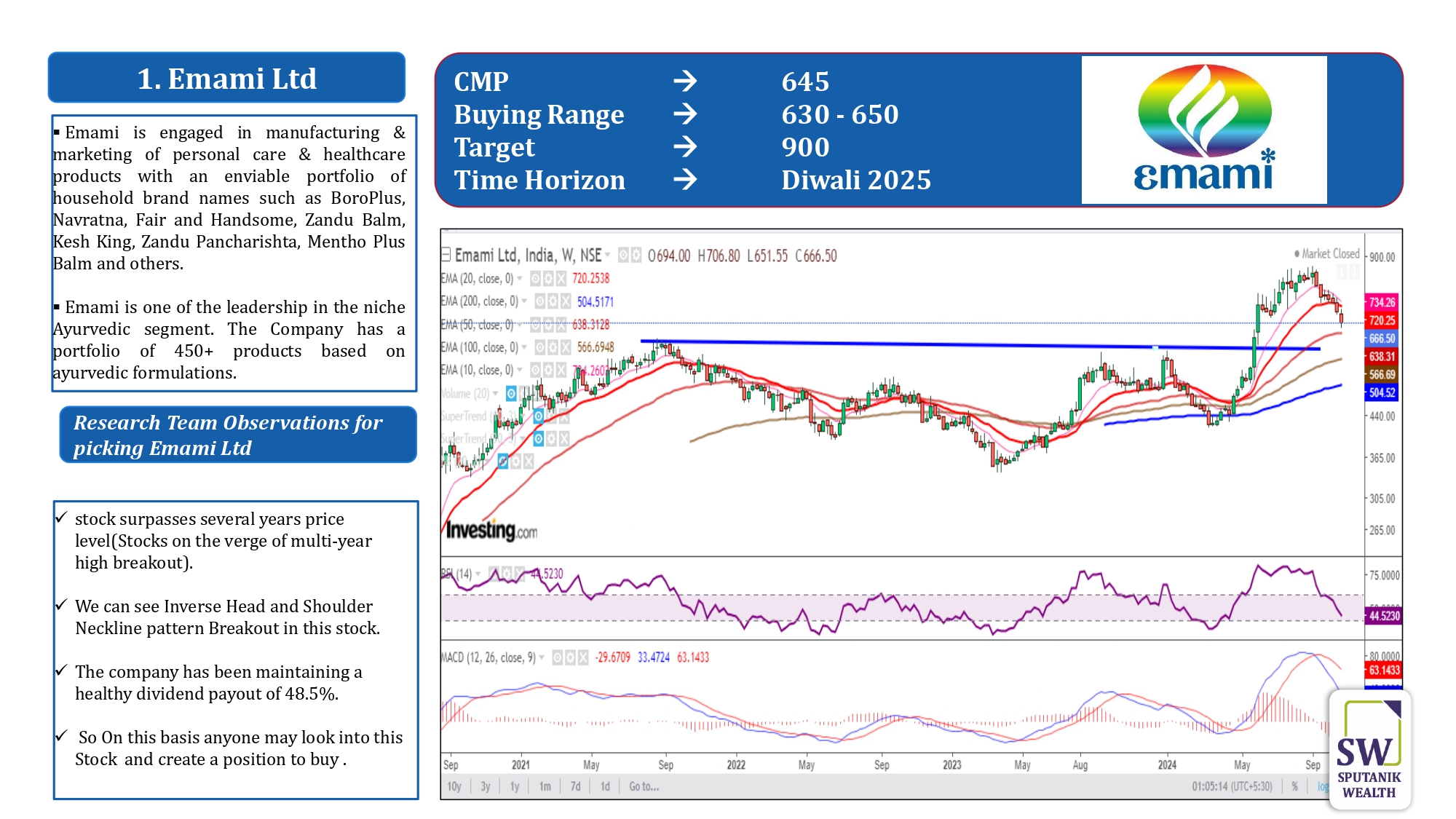Expand the Emami Ltd, India, W, NSE dropdown arrow
This screenshot has width=1456, height=819.
pos(608,256)
